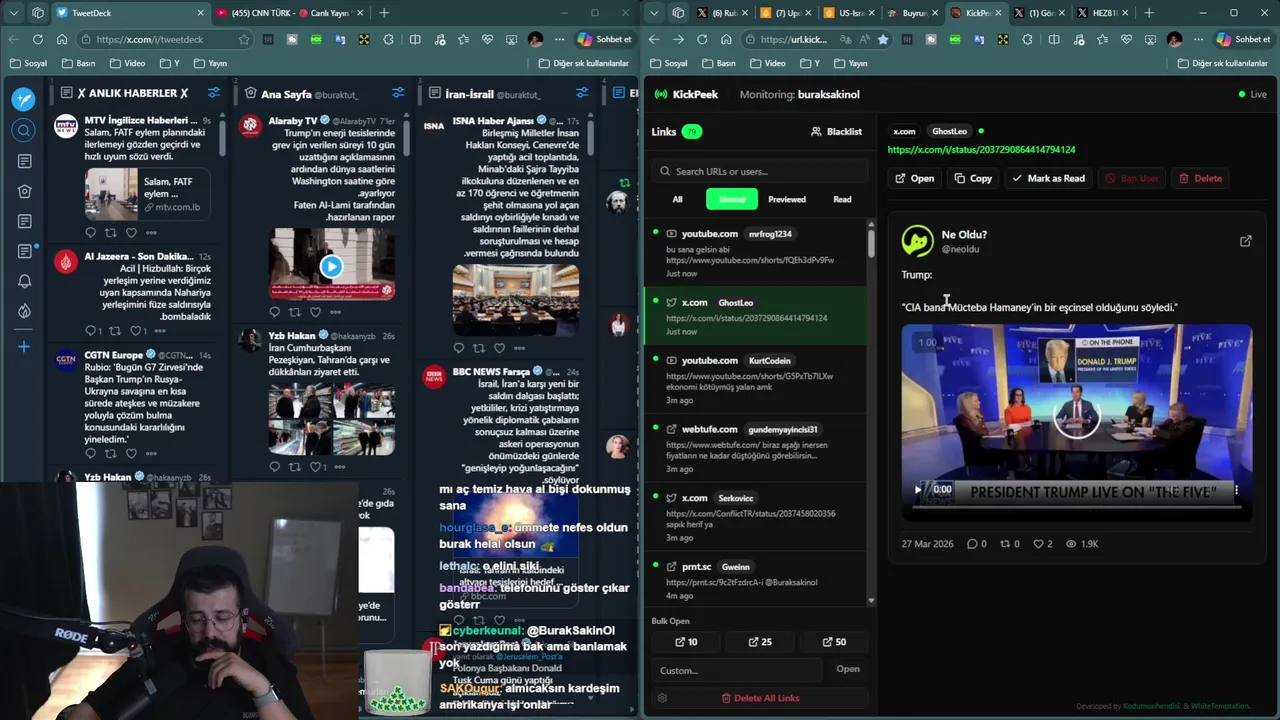Click Sohbet et Copilot button in left browser
Screen dimensions: 1280x720
pos(604,39)
